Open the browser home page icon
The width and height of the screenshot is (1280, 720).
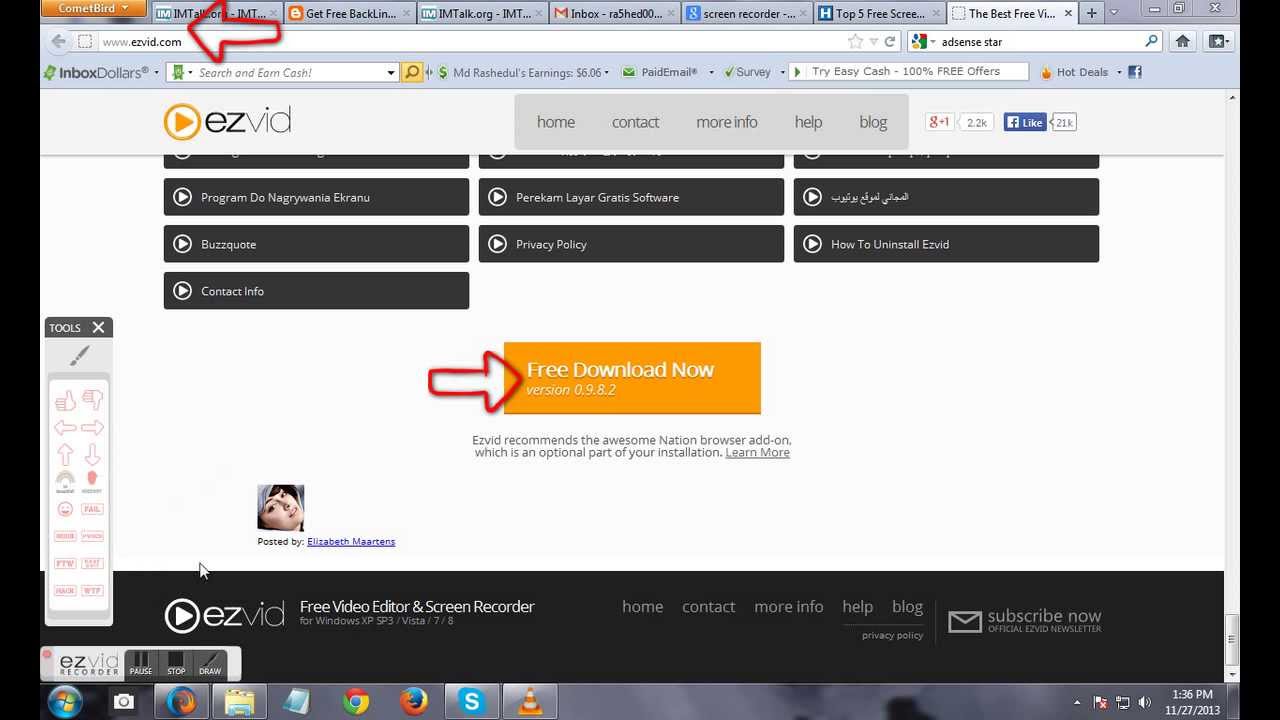tap(1183, 41)
